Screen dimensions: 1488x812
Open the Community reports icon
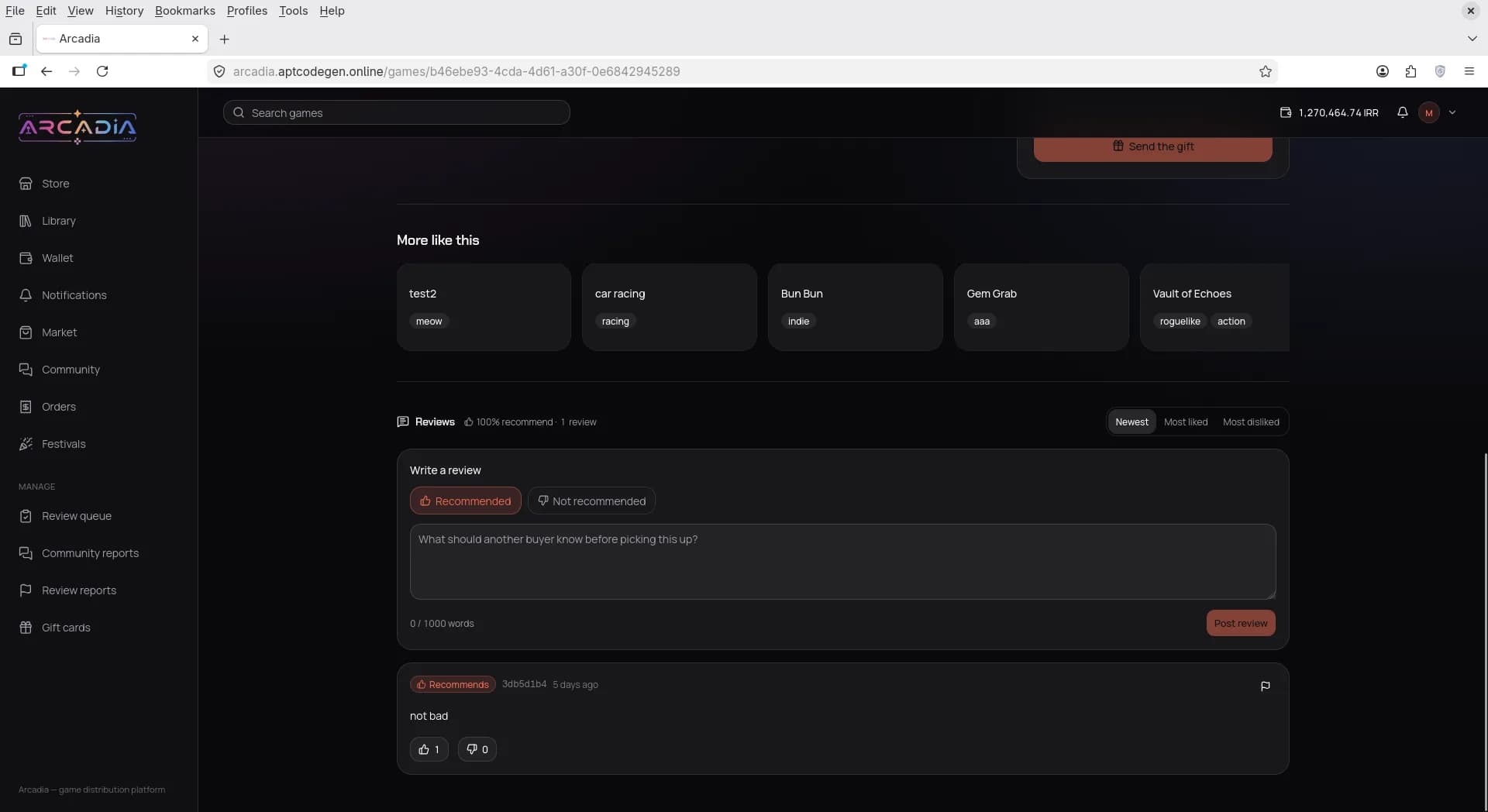(x=26, y=553)
